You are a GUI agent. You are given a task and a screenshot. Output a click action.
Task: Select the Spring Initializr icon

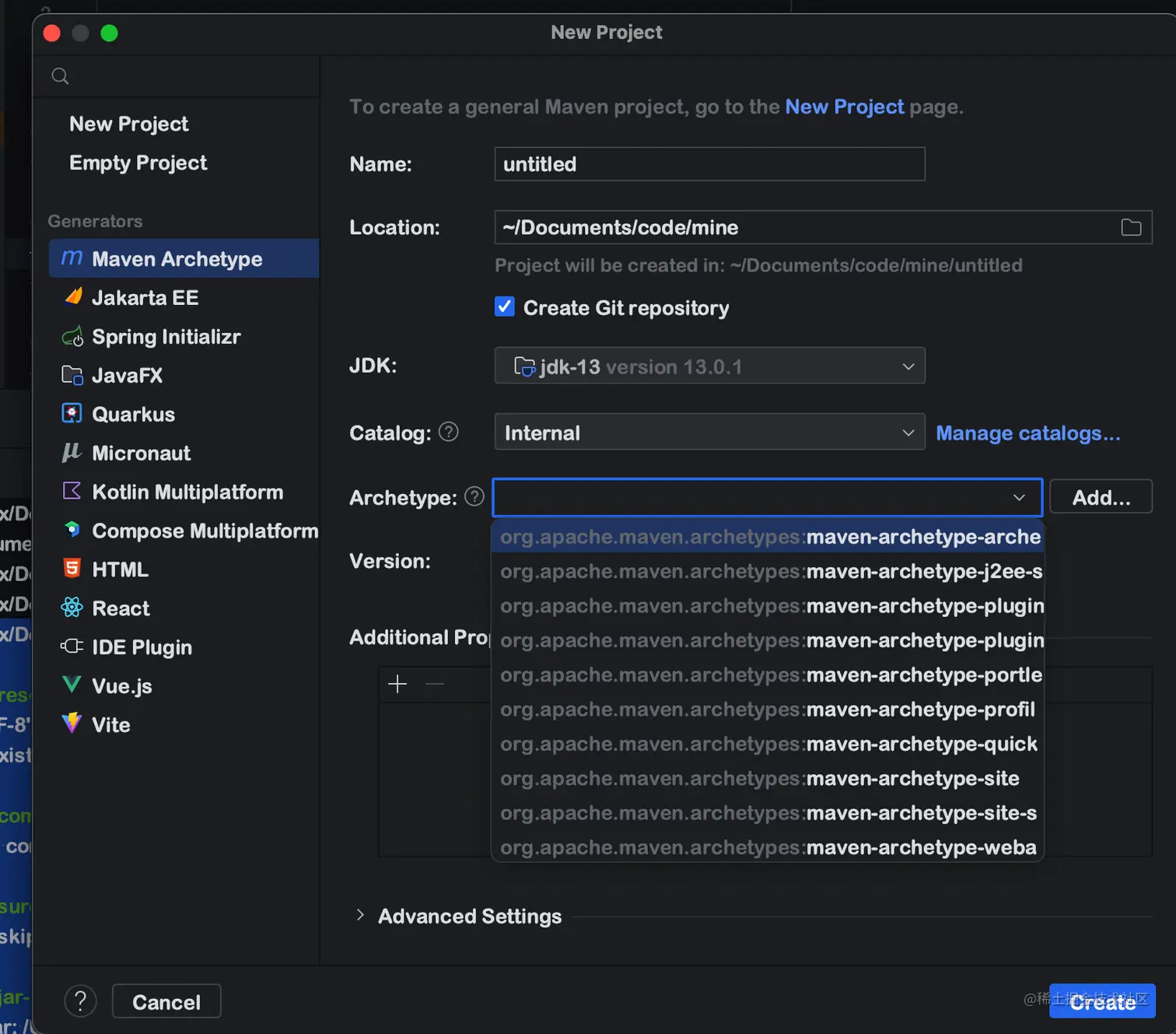[72, 336]
